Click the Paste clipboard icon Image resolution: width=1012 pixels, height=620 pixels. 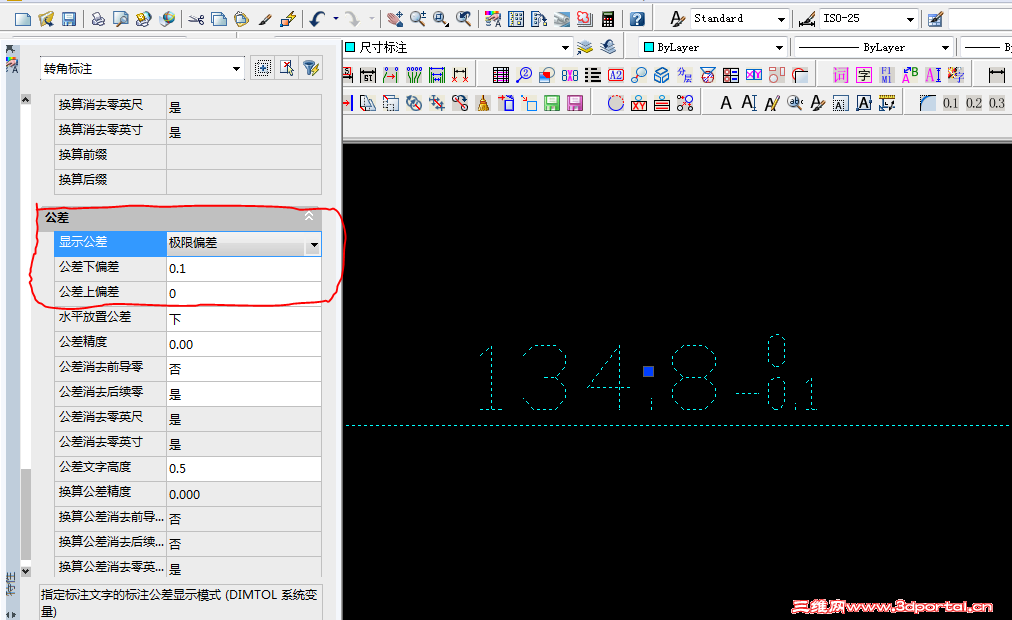241,19
